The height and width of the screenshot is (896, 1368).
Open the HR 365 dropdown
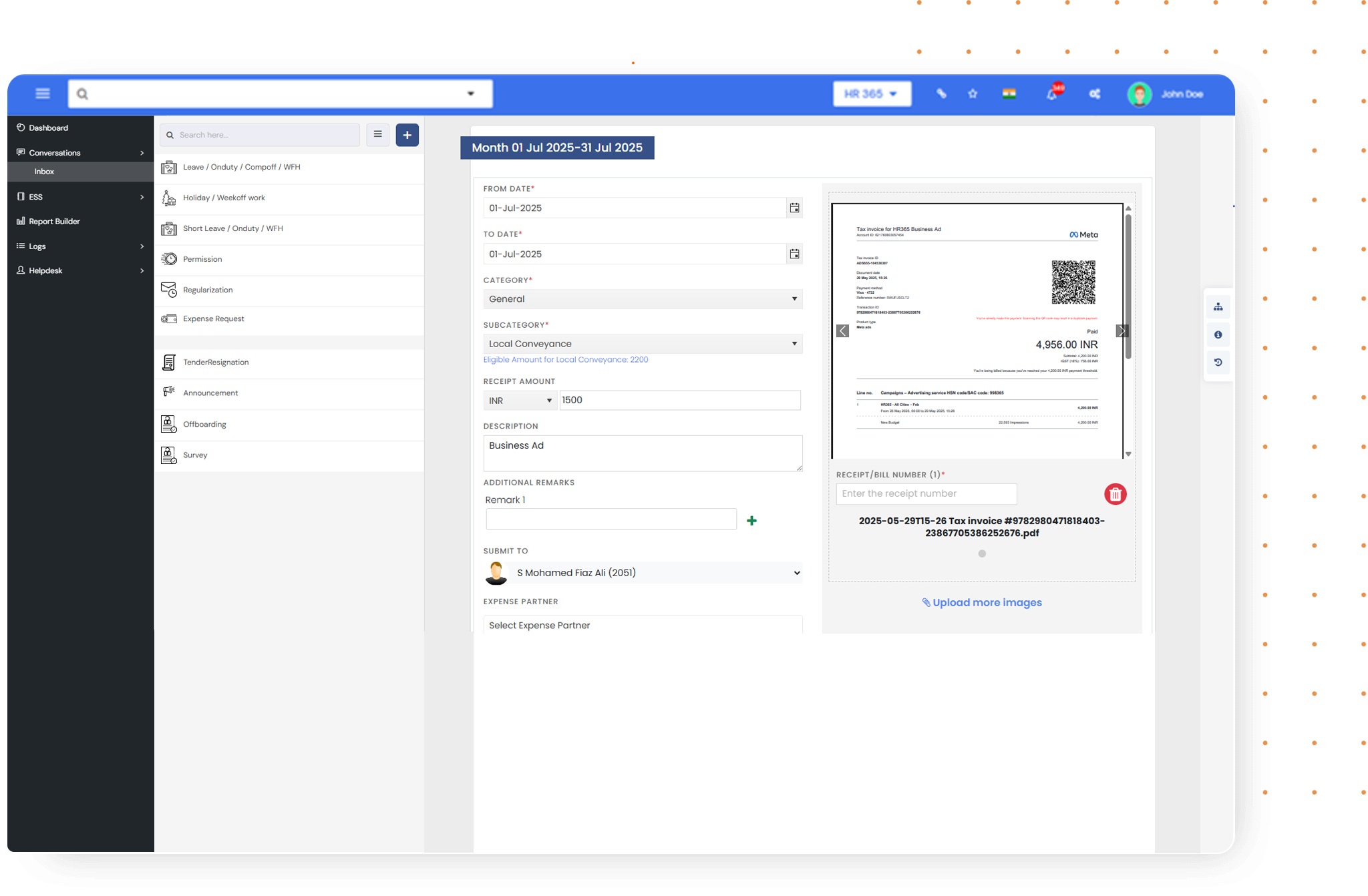pyautogui.click(x=872, y=93)
